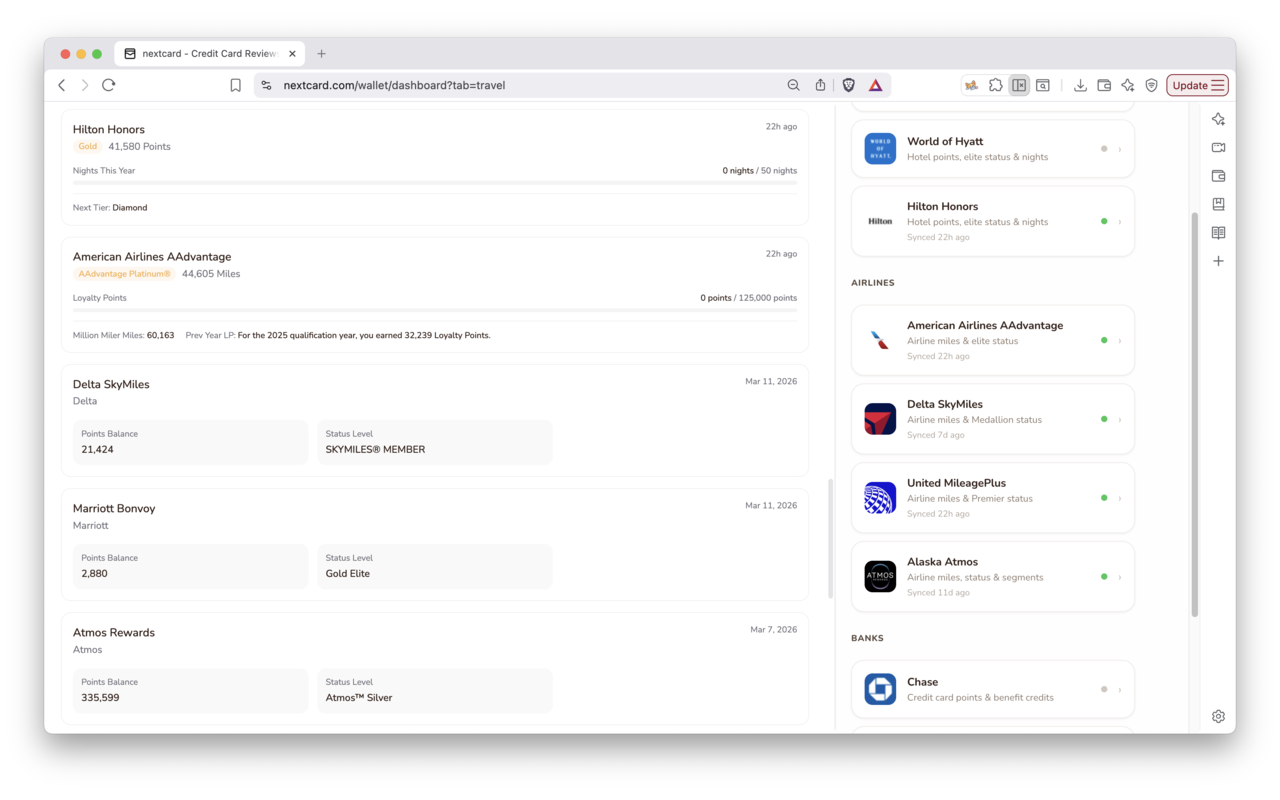
Task: Open Leo AI from the right sidebar
Action: [1218, 119]
